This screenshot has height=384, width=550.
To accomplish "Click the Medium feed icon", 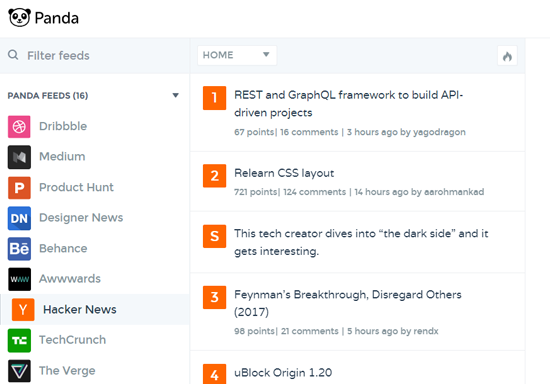I will coord(19,157).
